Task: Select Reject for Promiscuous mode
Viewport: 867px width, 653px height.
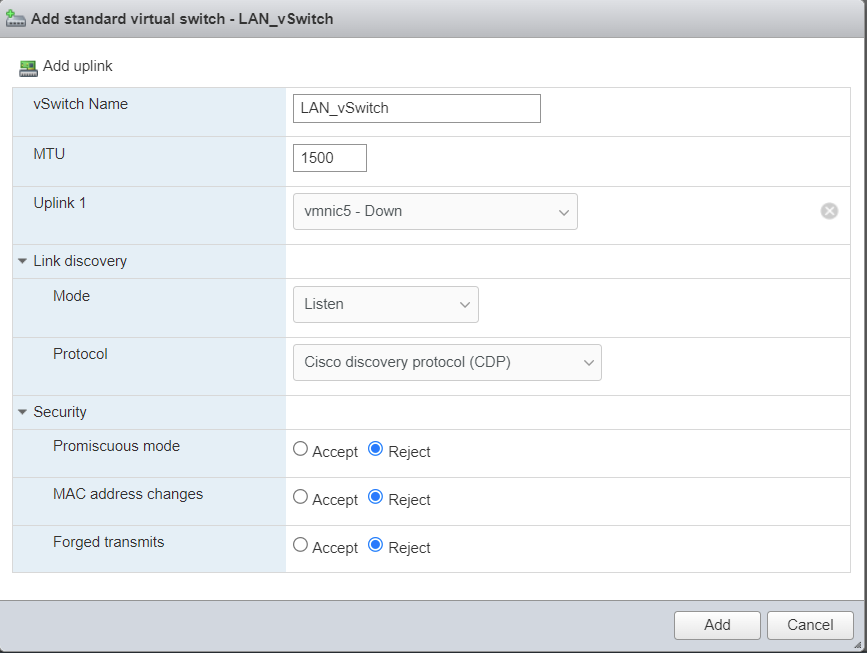Action: click(x=376, y=450)
